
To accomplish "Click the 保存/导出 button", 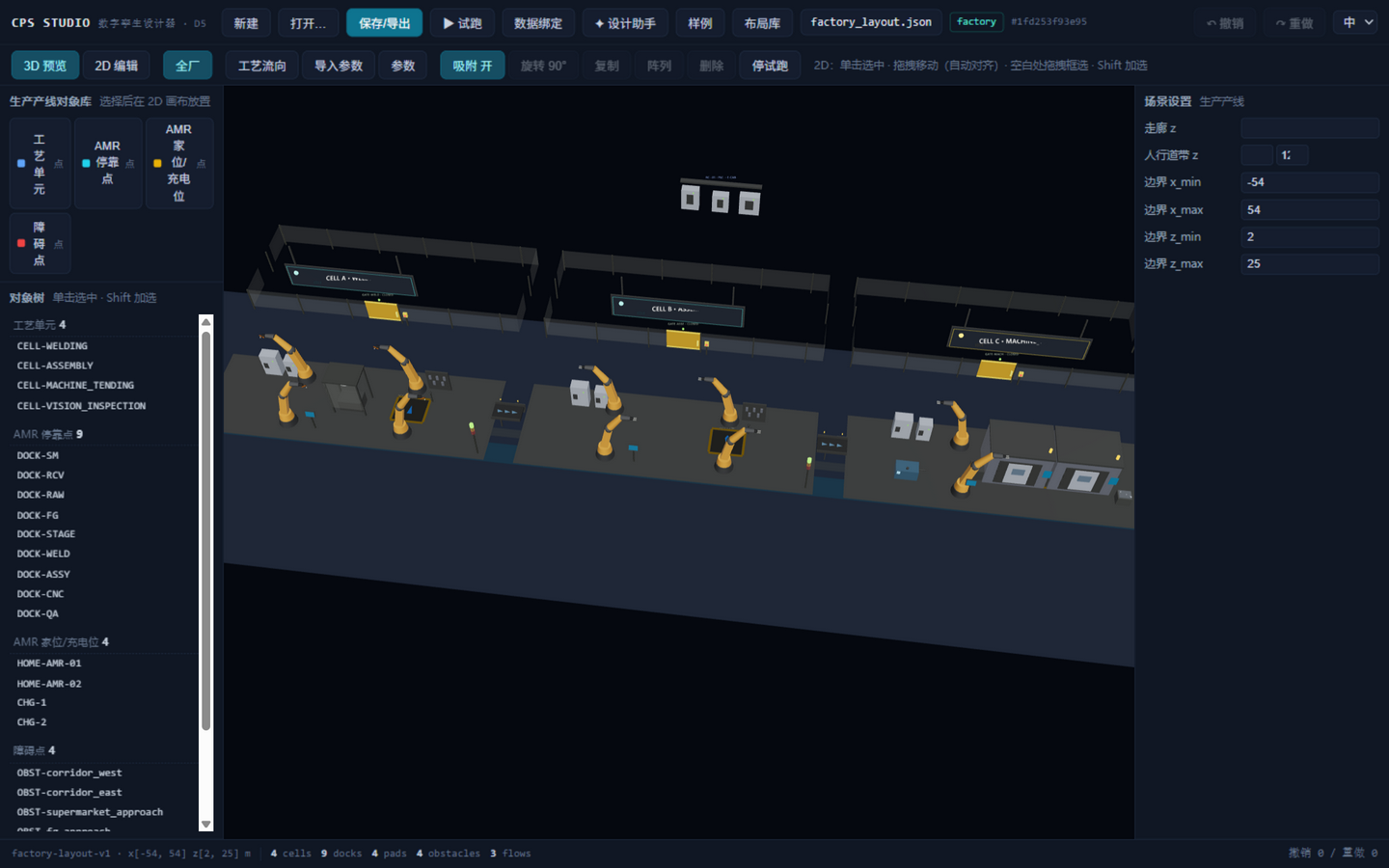I will [x=384, y=23].
